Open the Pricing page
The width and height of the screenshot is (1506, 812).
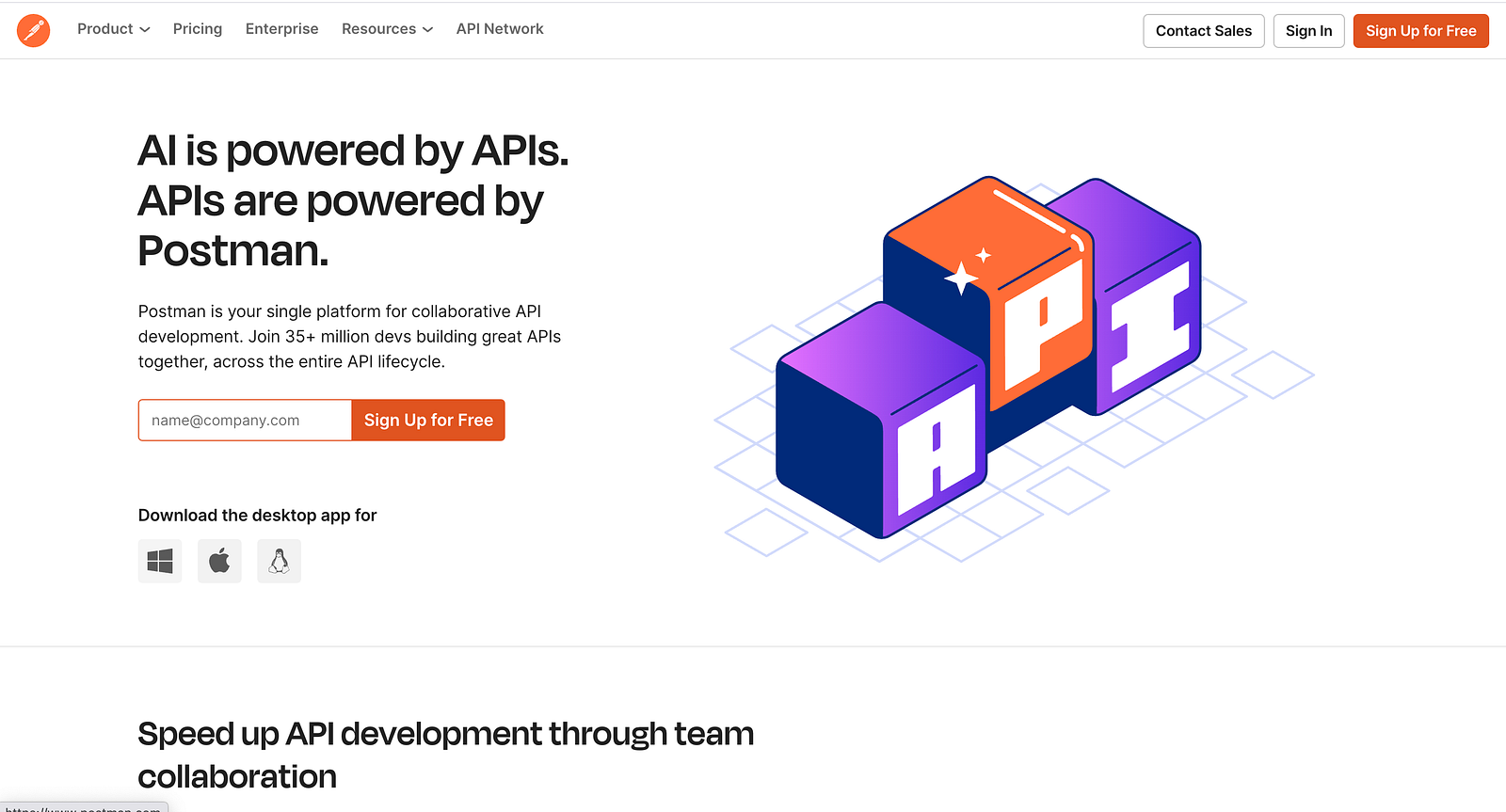(198, 29)
